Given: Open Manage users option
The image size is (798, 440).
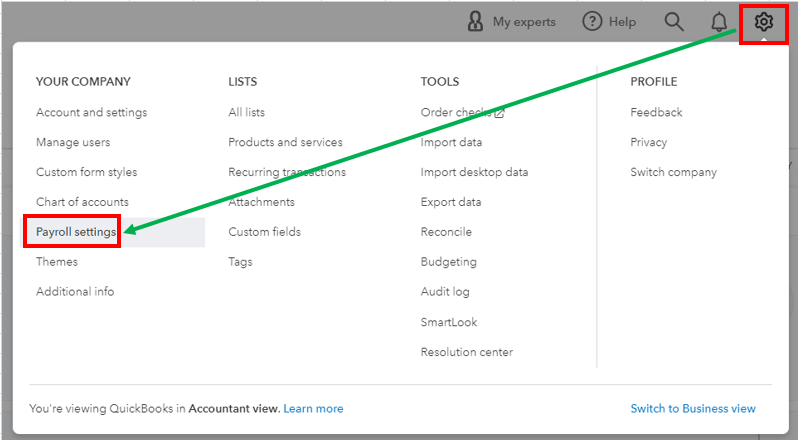Looking at the screenshot, I should click(73, 142).
